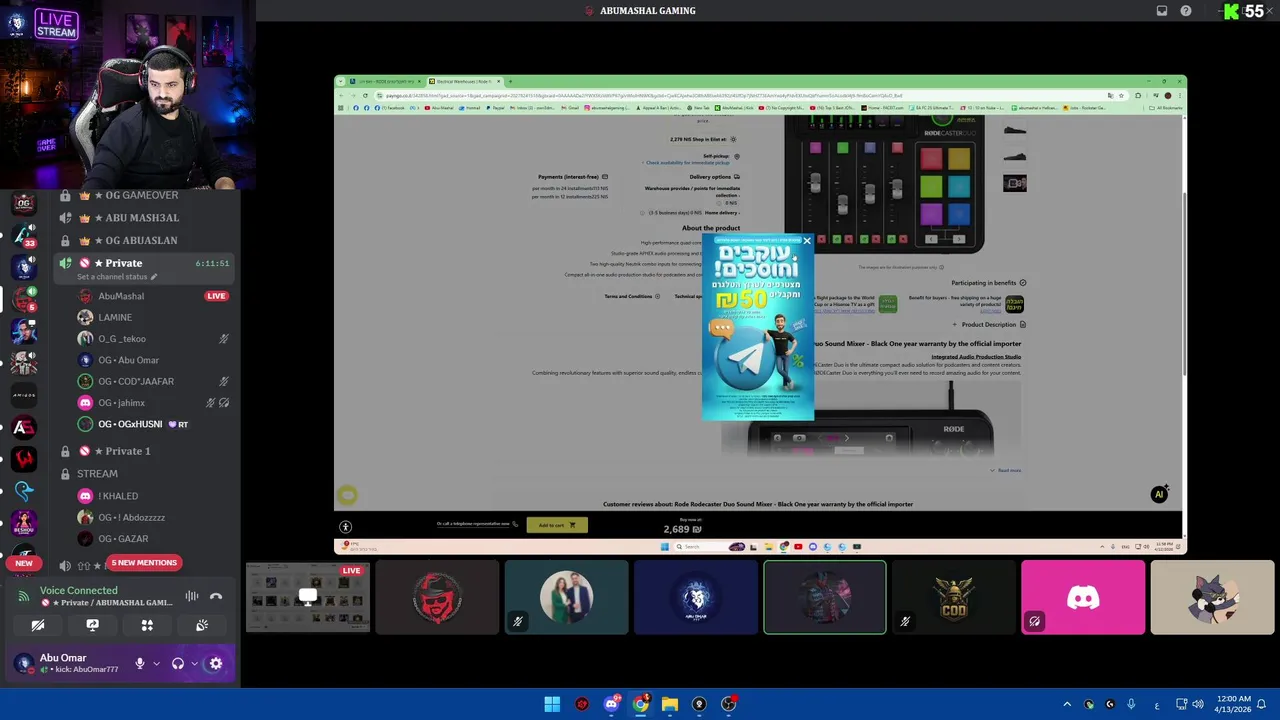
Task: Click the yellow chat bubble on webpage
Action: [347, 494]
